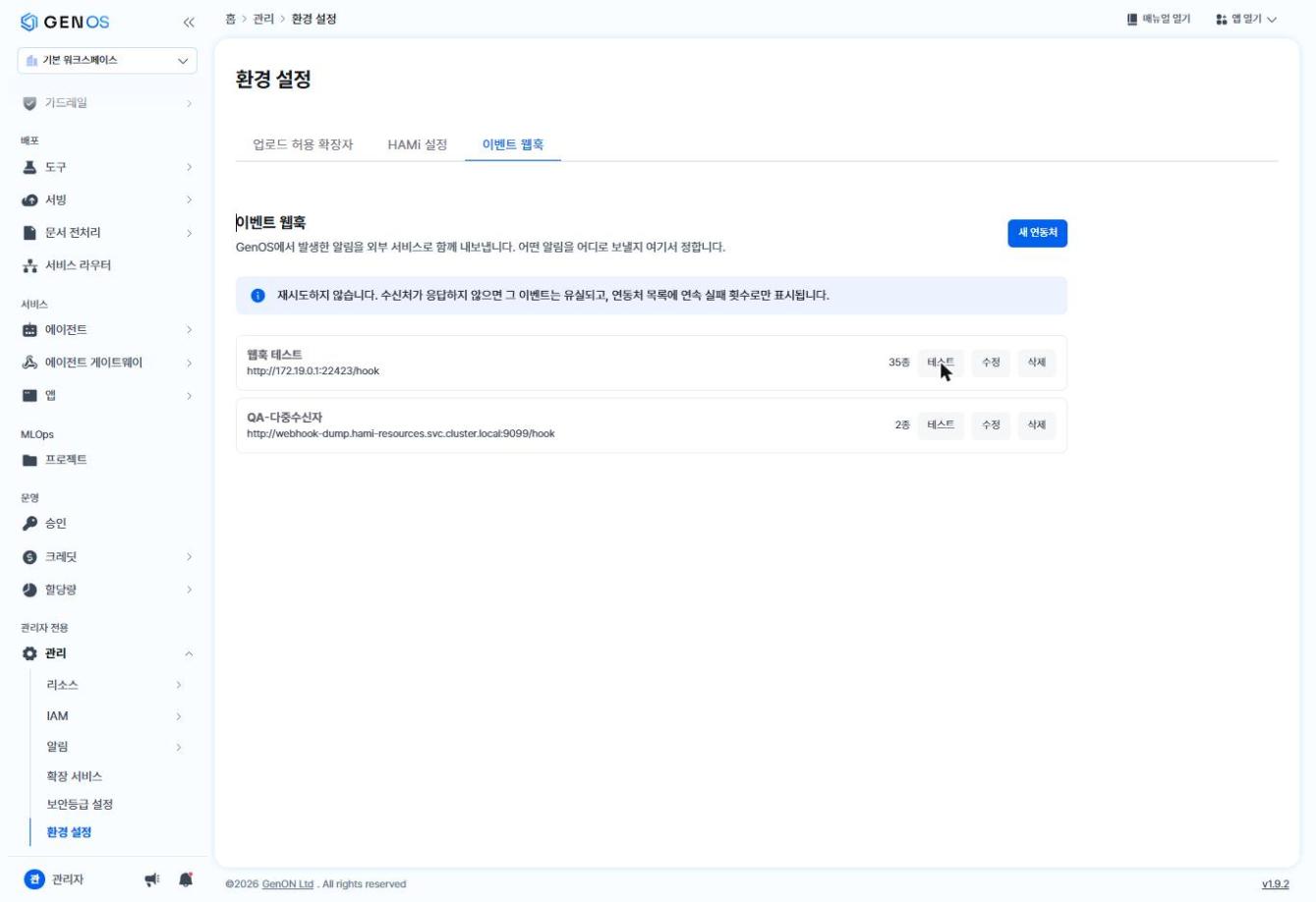Click the 35종 count for 웹훅 테스트
Screen dimensions: 1316x902
coord(899,363)
